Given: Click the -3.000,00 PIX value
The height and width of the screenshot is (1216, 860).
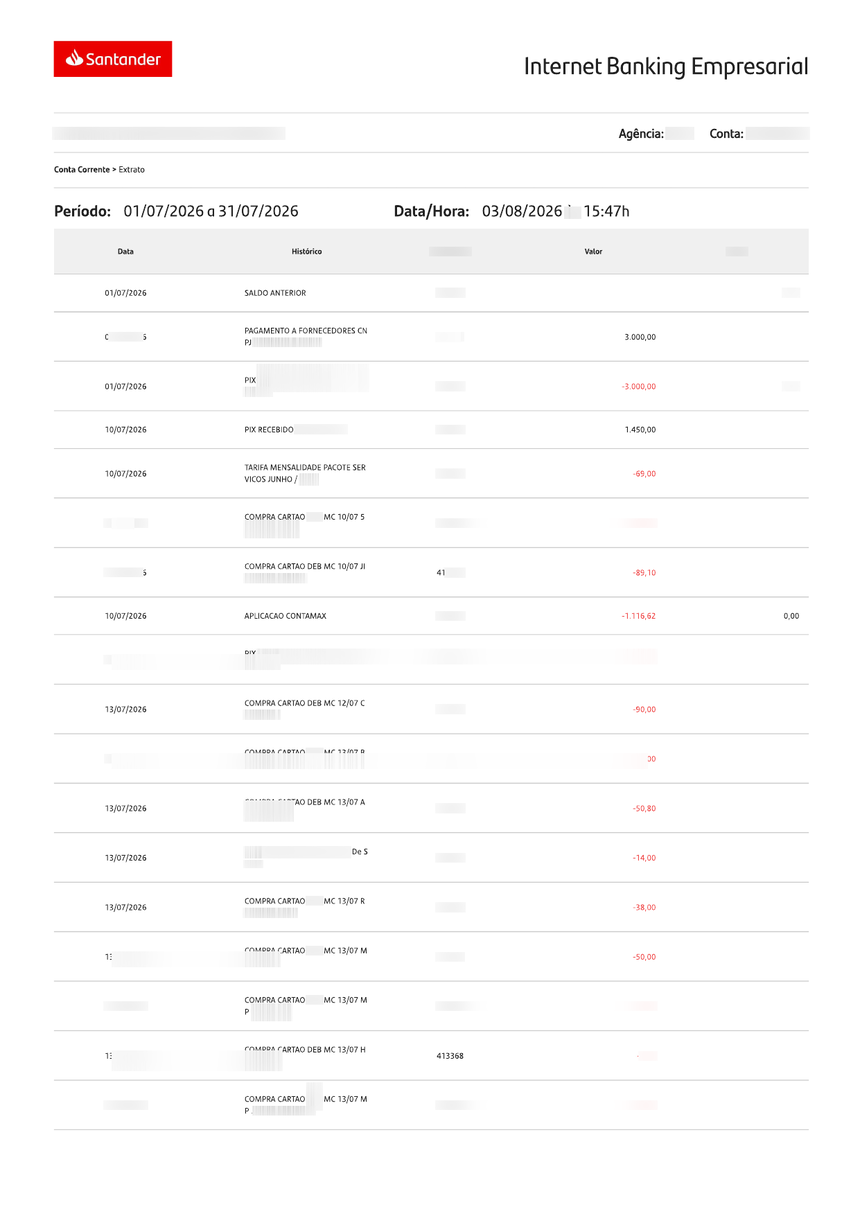Looking at the screenshot, I should point(638,386).
